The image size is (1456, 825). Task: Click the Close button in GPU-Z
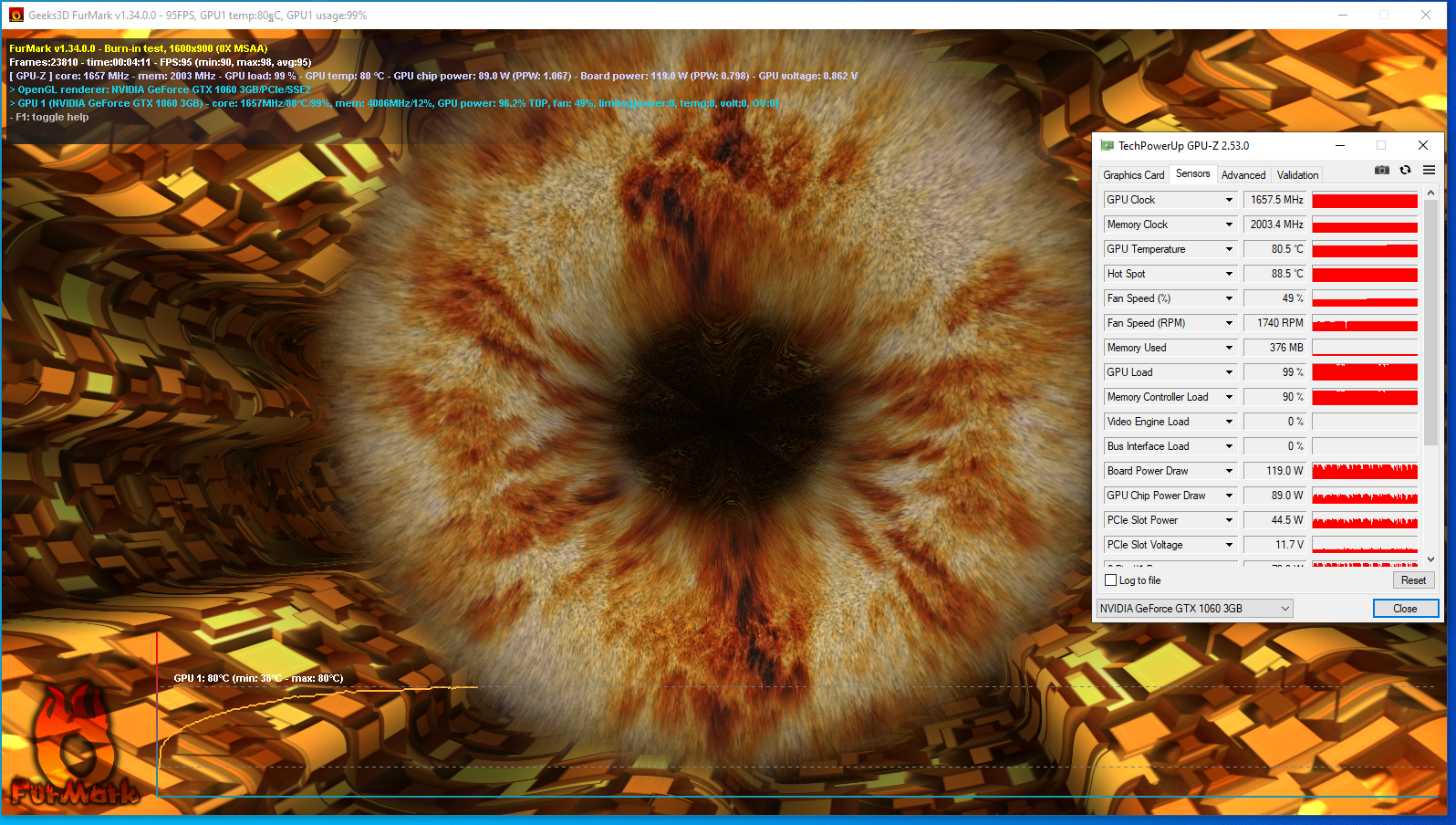point(1405,609)
